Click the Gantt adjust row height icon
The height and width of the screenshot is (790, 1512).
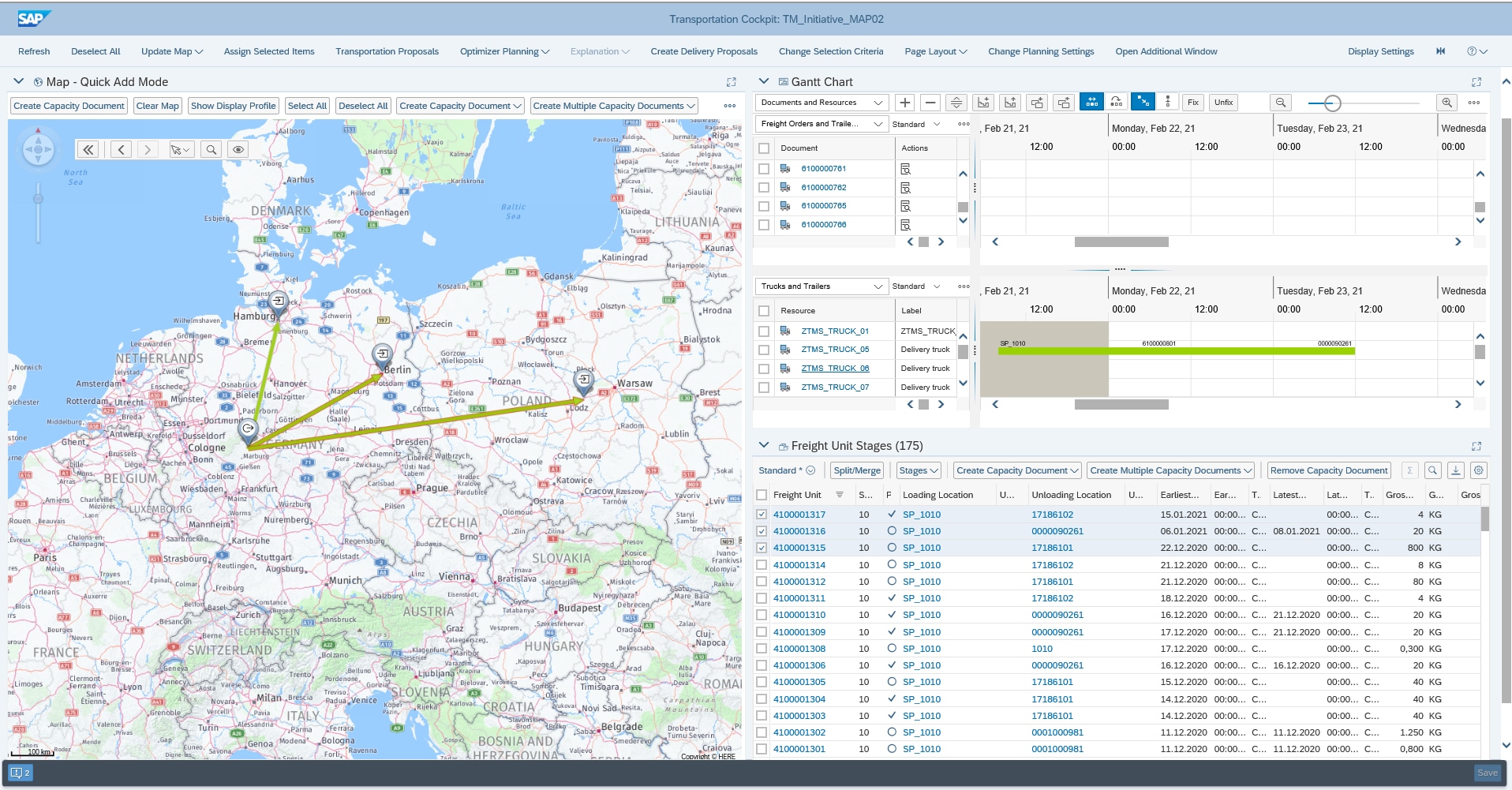[956, 103]
